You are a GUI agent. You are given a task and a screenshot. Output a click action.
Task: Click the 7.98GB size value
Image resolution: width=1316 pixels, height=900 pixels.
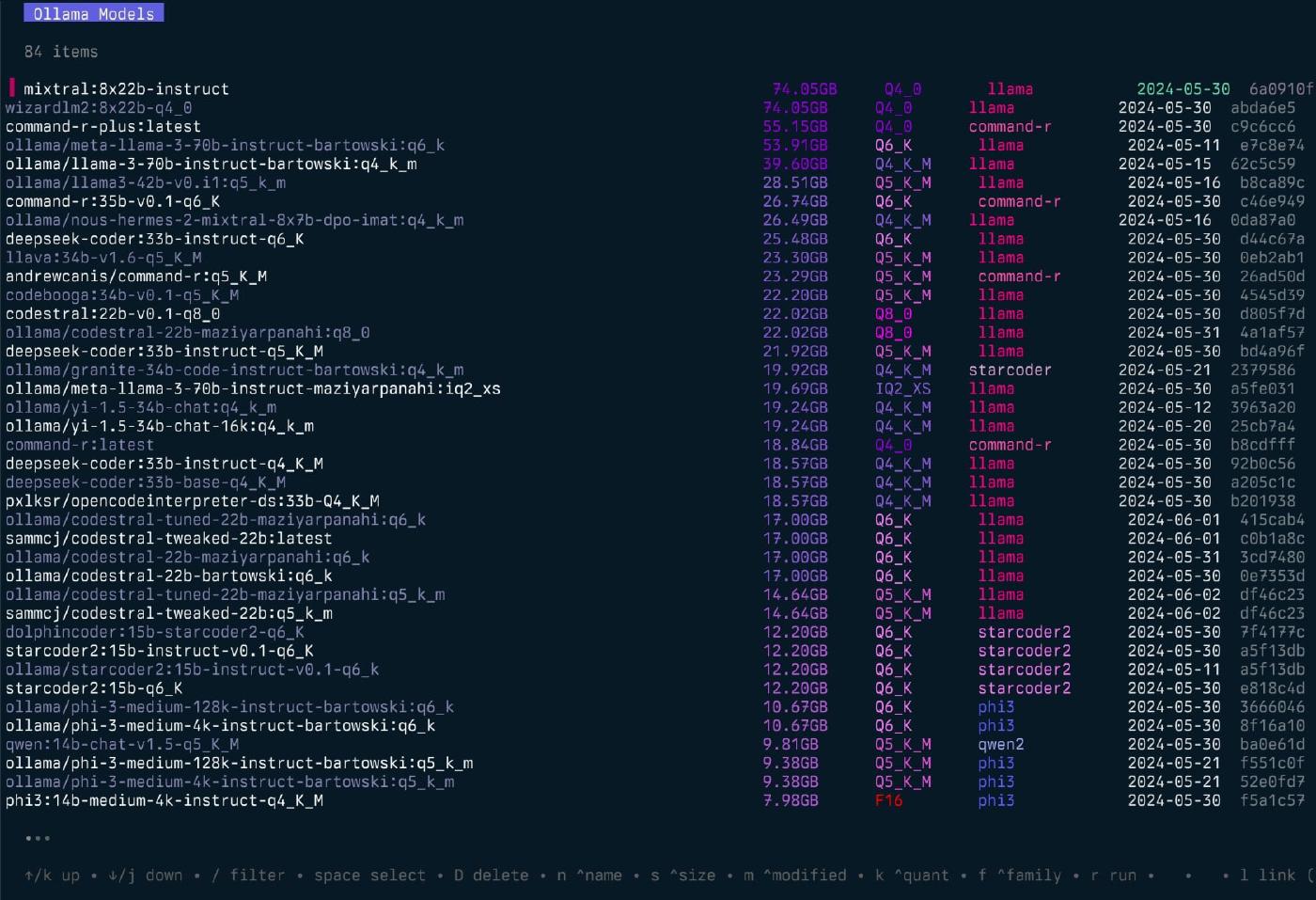[x=791, y=801]
